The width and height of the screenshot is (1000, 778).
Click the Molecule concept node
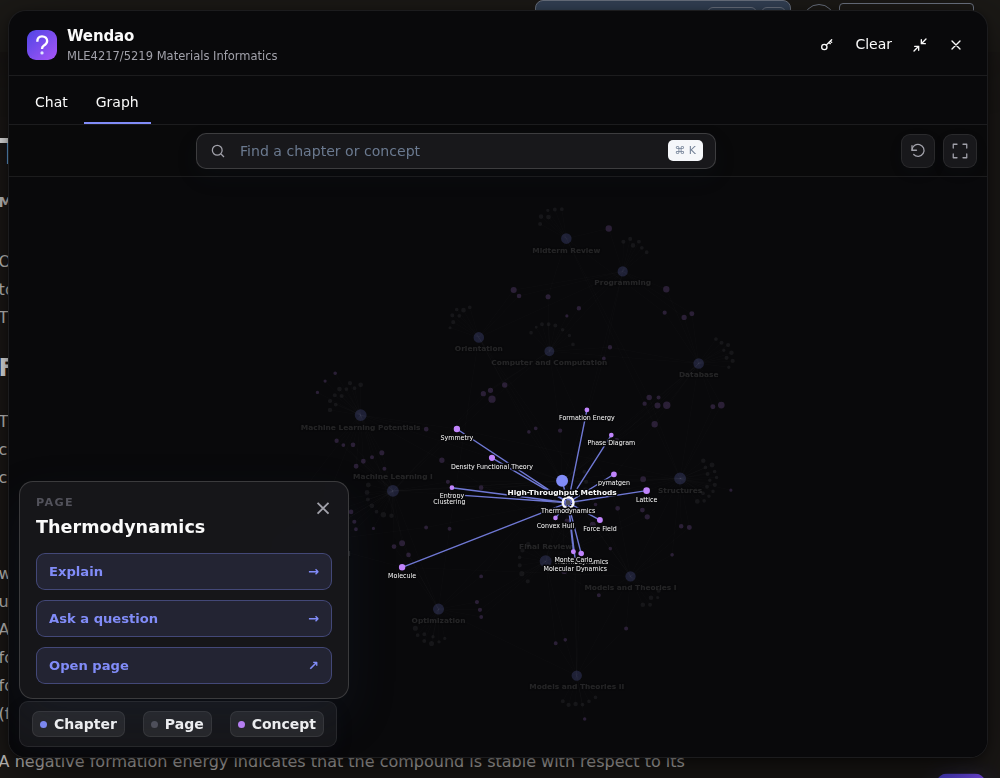pyautogui.click(x=402, y=567)
